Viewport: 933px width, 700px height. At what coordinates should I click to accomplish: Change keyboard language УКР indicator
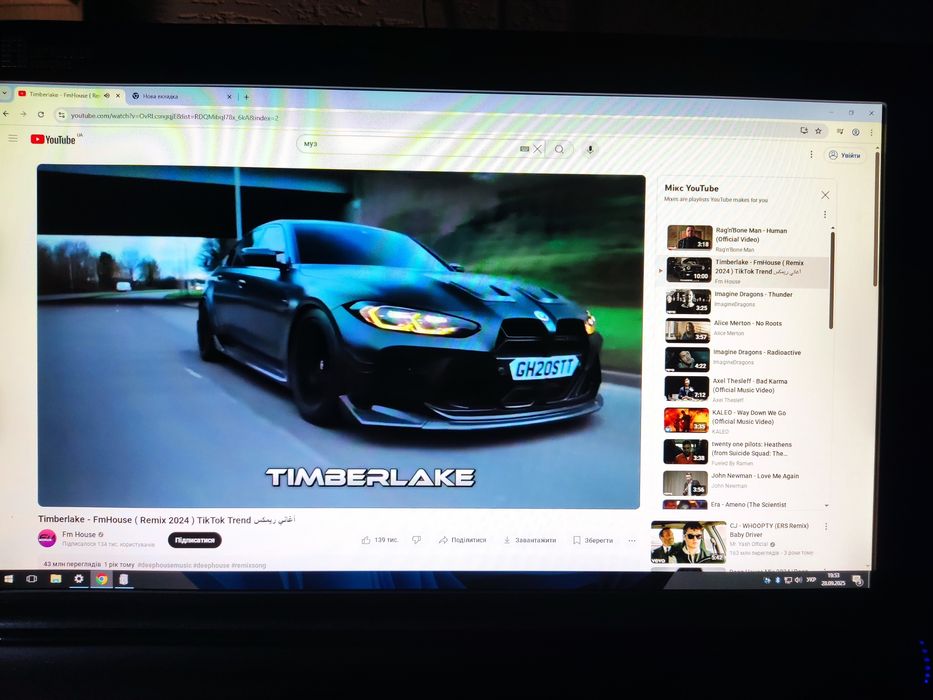pyautogui.click(x=811, y=579)
